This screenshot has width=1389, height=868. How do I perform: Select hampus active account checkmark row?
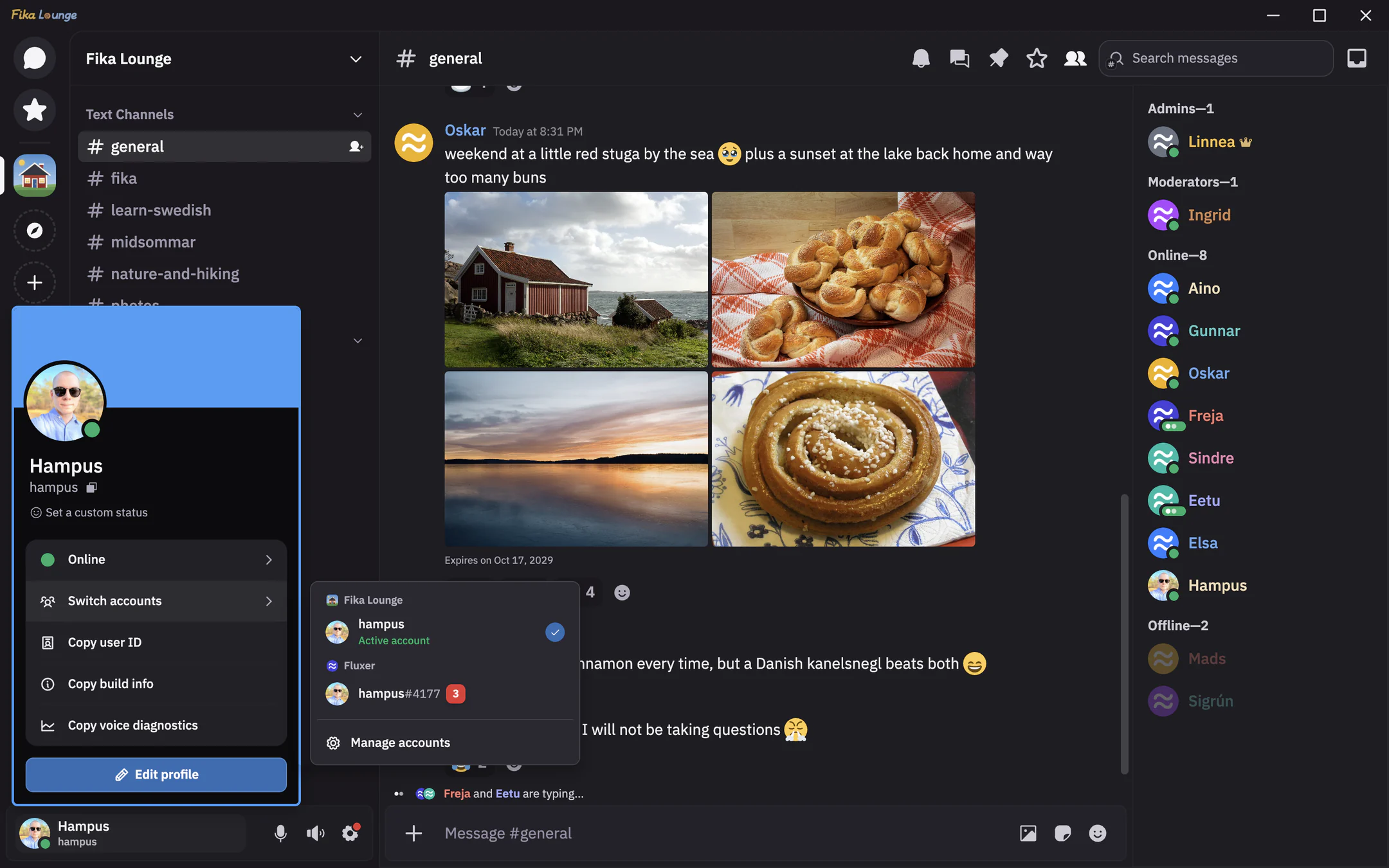(x=445, y=632)
